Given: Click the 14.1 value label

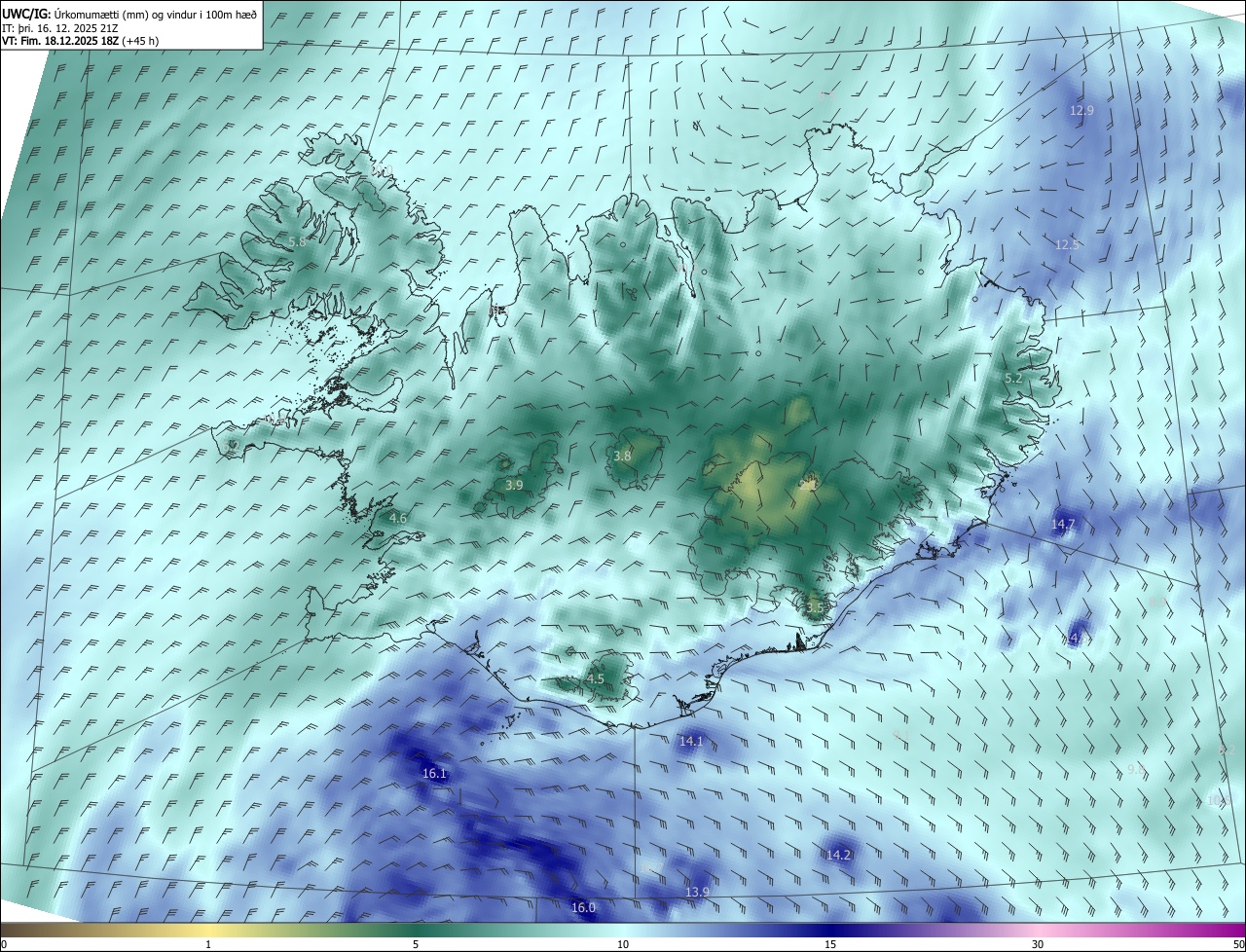Looking at the screenshot, I should pos(691,741).
